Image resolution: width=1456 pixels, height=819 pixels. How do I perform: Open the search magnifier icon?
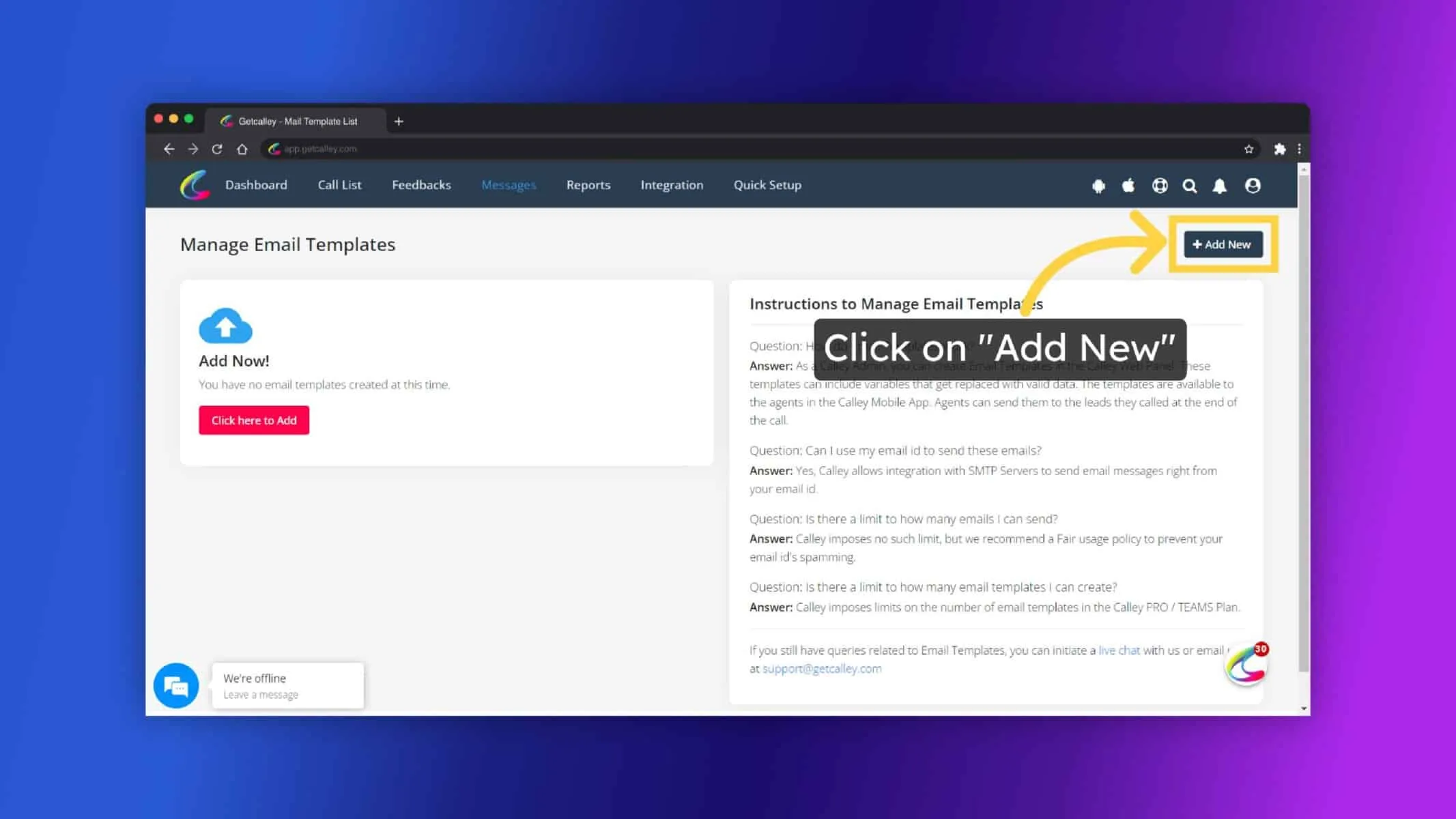(x=1190, y=186)
